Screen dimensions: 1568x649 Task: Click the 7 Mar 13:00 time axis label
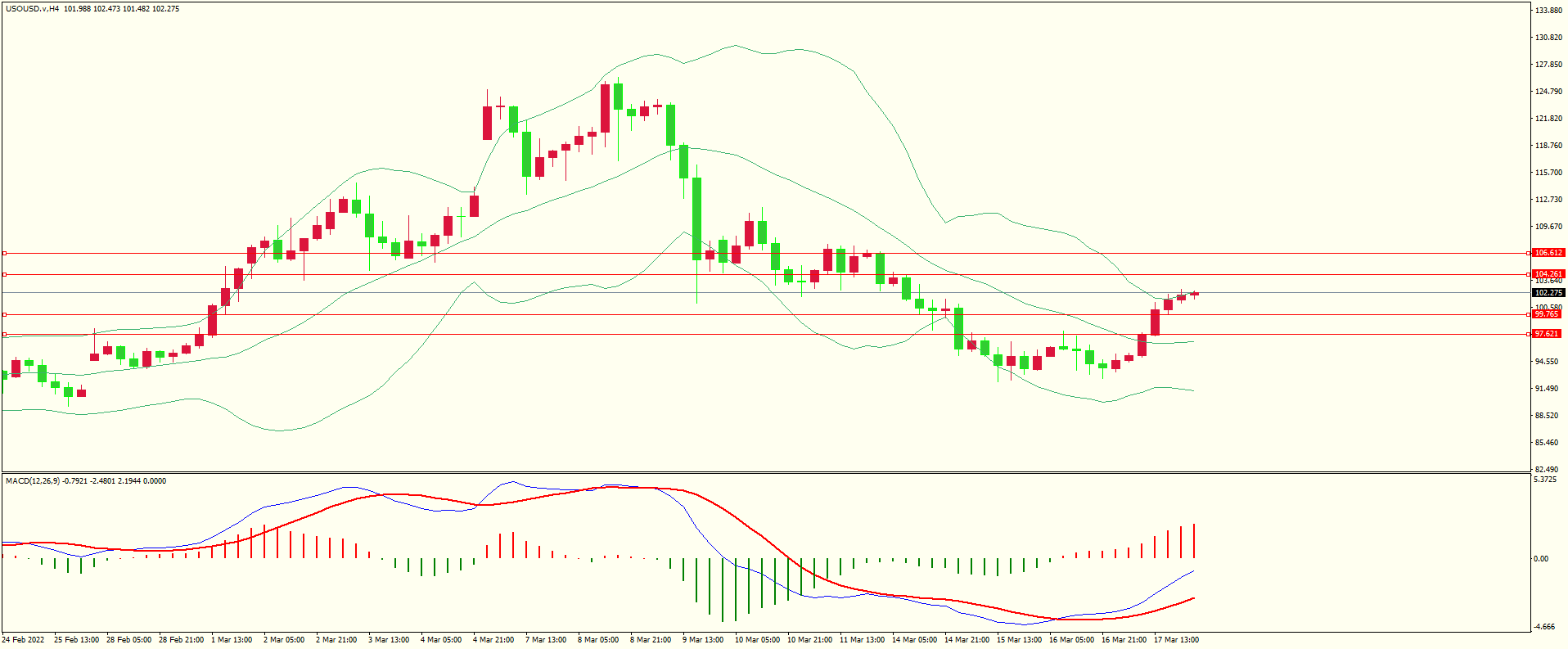(546, 640)
